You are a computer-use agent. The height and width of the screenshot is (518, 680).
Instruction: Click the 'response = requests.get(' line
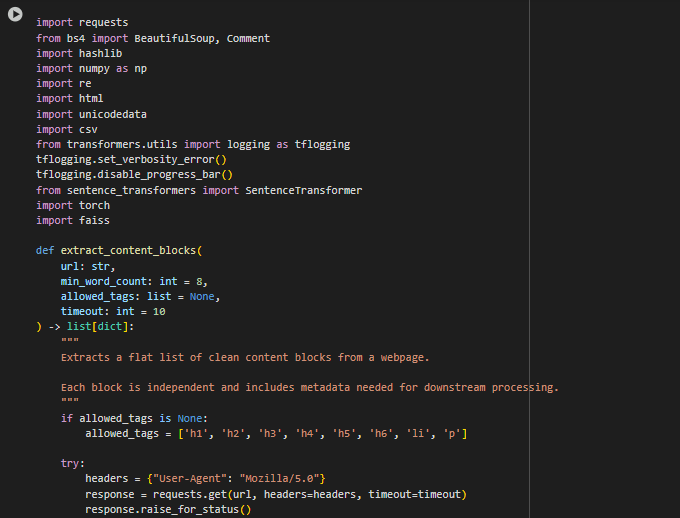coord(276,495)
